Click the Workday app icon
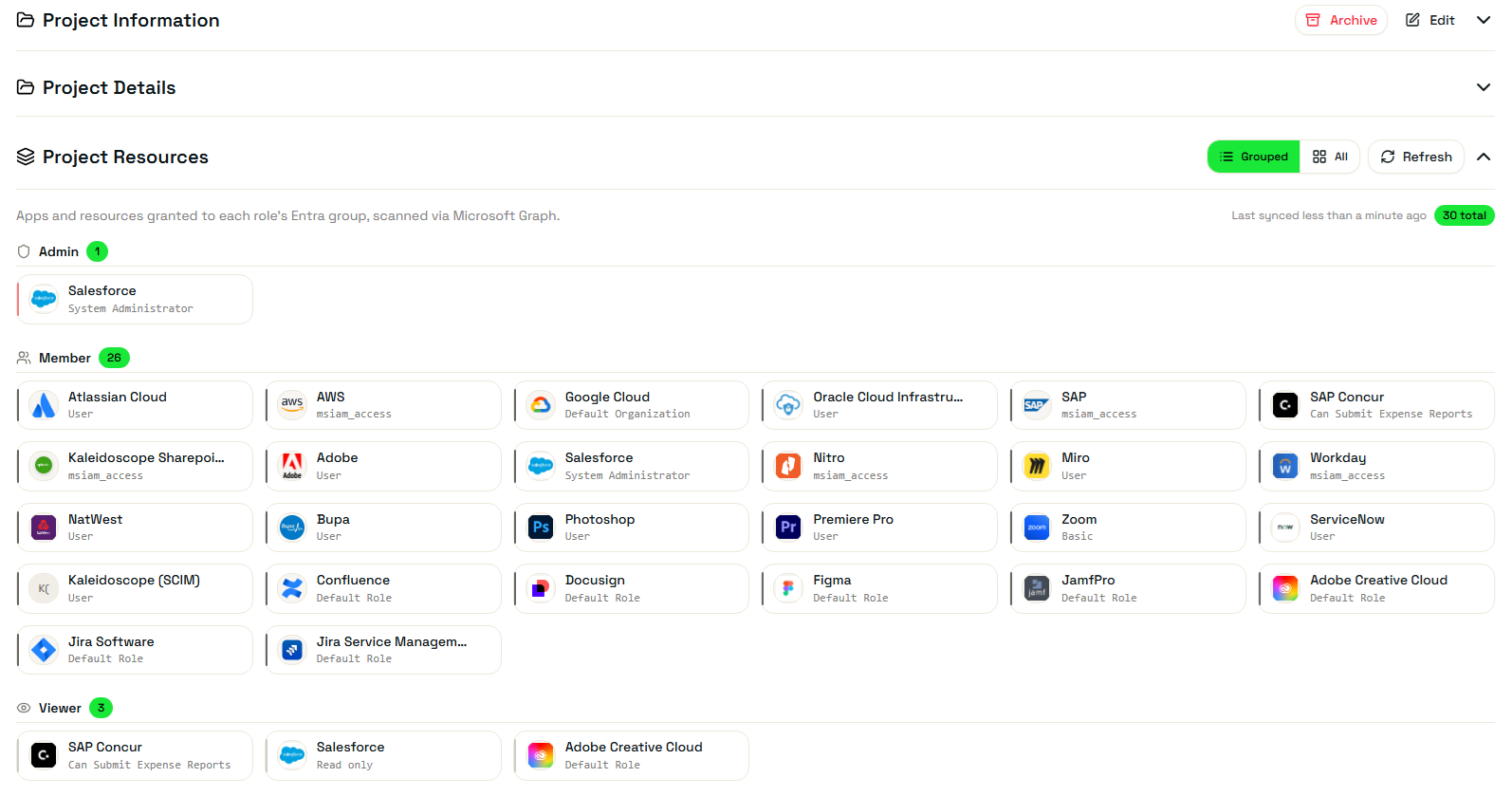The width and height of the screenshot is (1512, 796). (x=1285, y=466)
